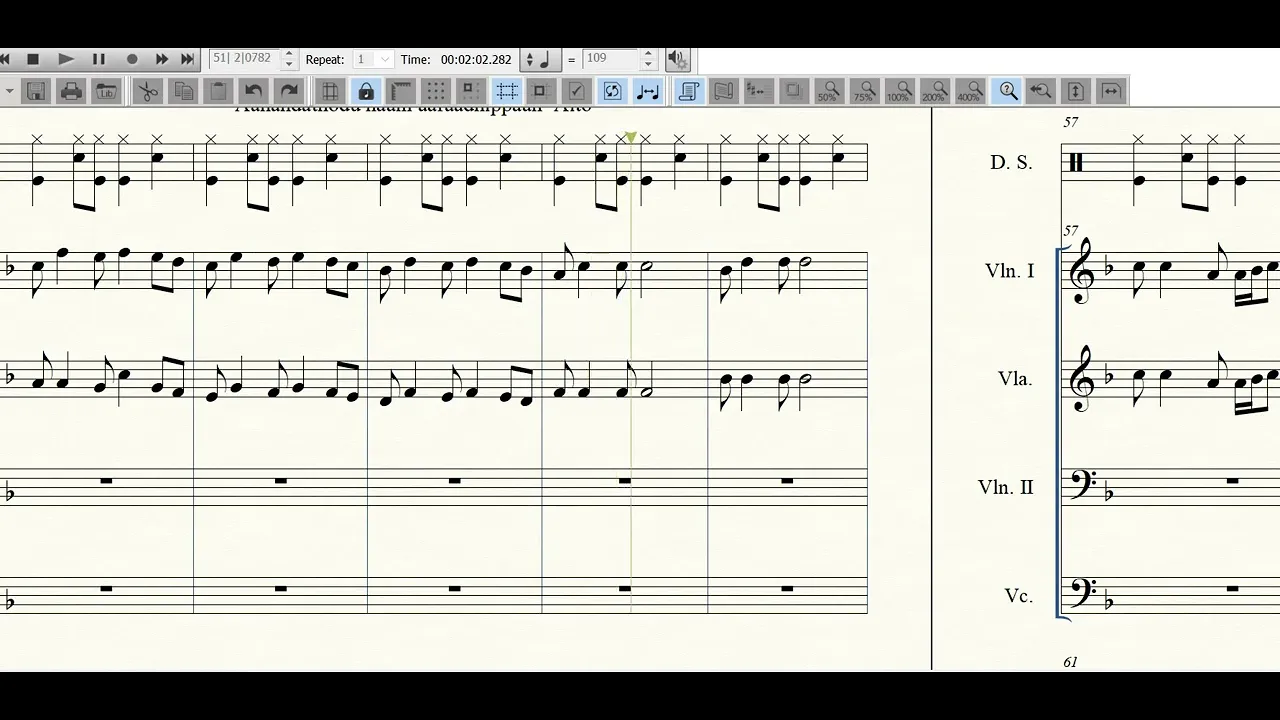Screen dimensions: 1280x720
Task: Click the green playback position marker
Action: [631, 137]
